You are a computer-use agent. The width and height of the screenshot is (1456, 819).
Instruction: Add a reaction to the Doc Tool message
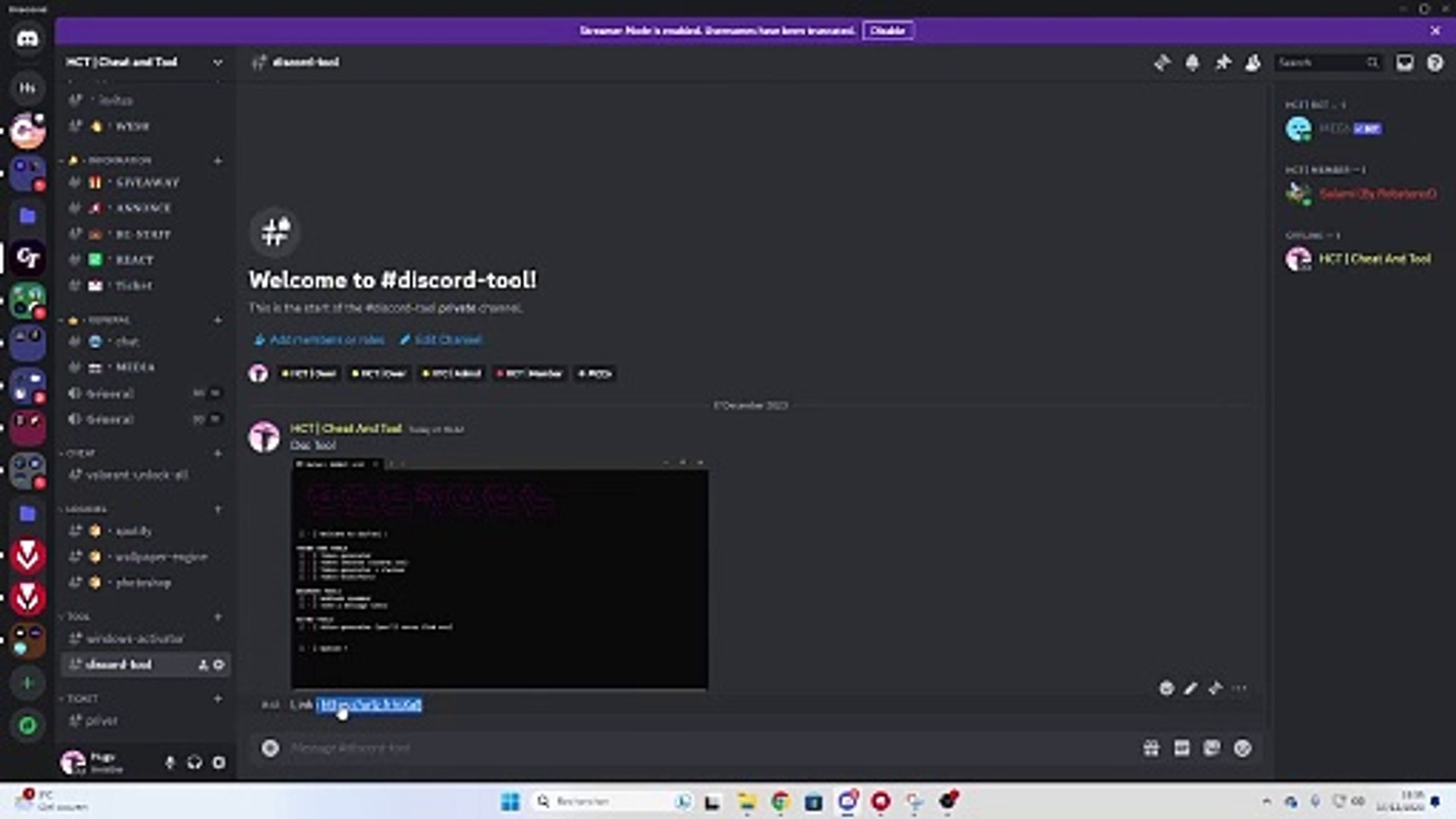pyautogui.click(x=1166, y=688)
